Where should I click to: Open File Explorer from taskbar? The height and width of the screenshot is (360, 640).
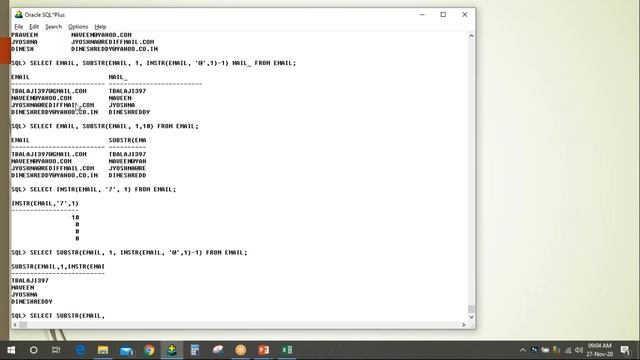(x=103, y=350)
